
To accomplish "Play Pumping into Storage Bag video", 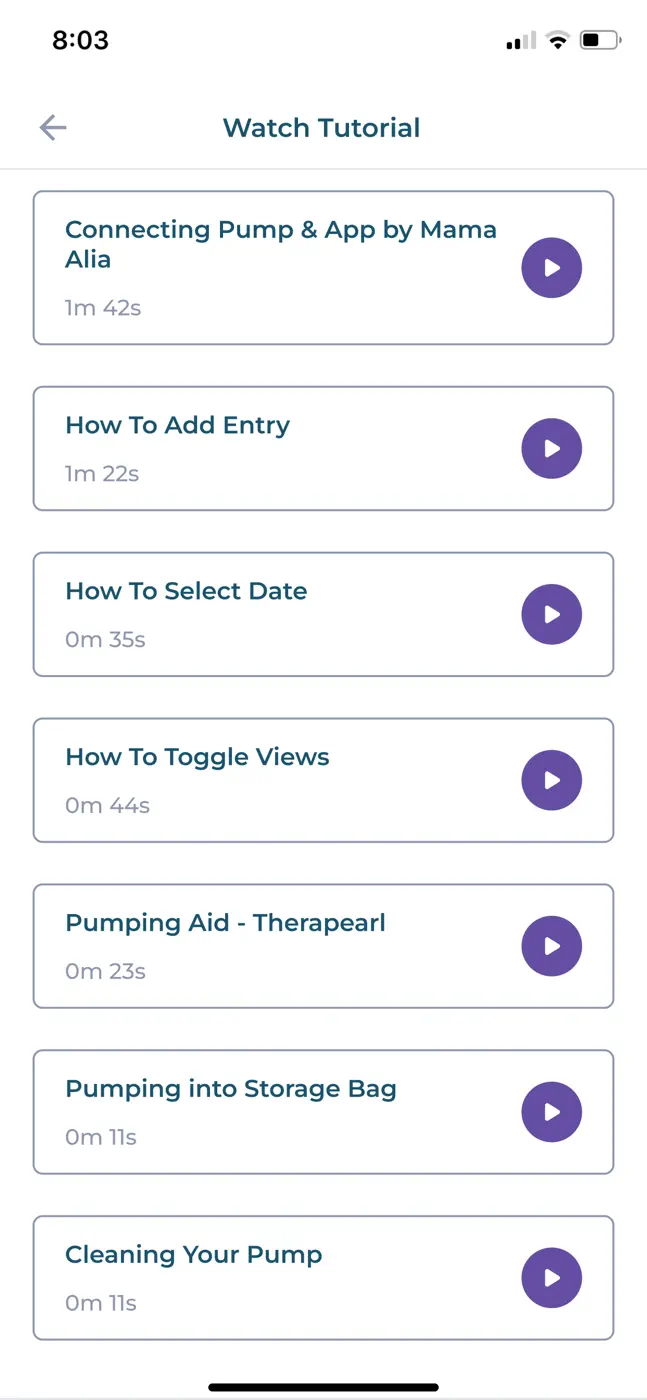I will [x=552, y=1112].
